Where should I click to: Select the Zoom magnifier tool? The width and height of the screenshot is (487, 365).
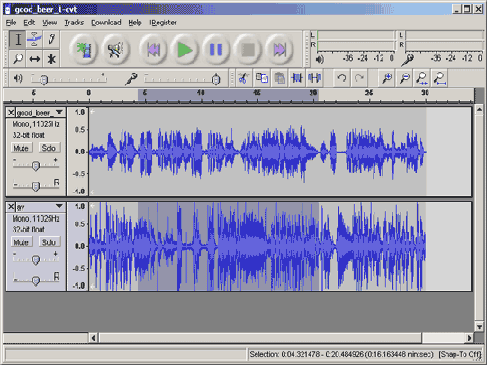point(18,59)
